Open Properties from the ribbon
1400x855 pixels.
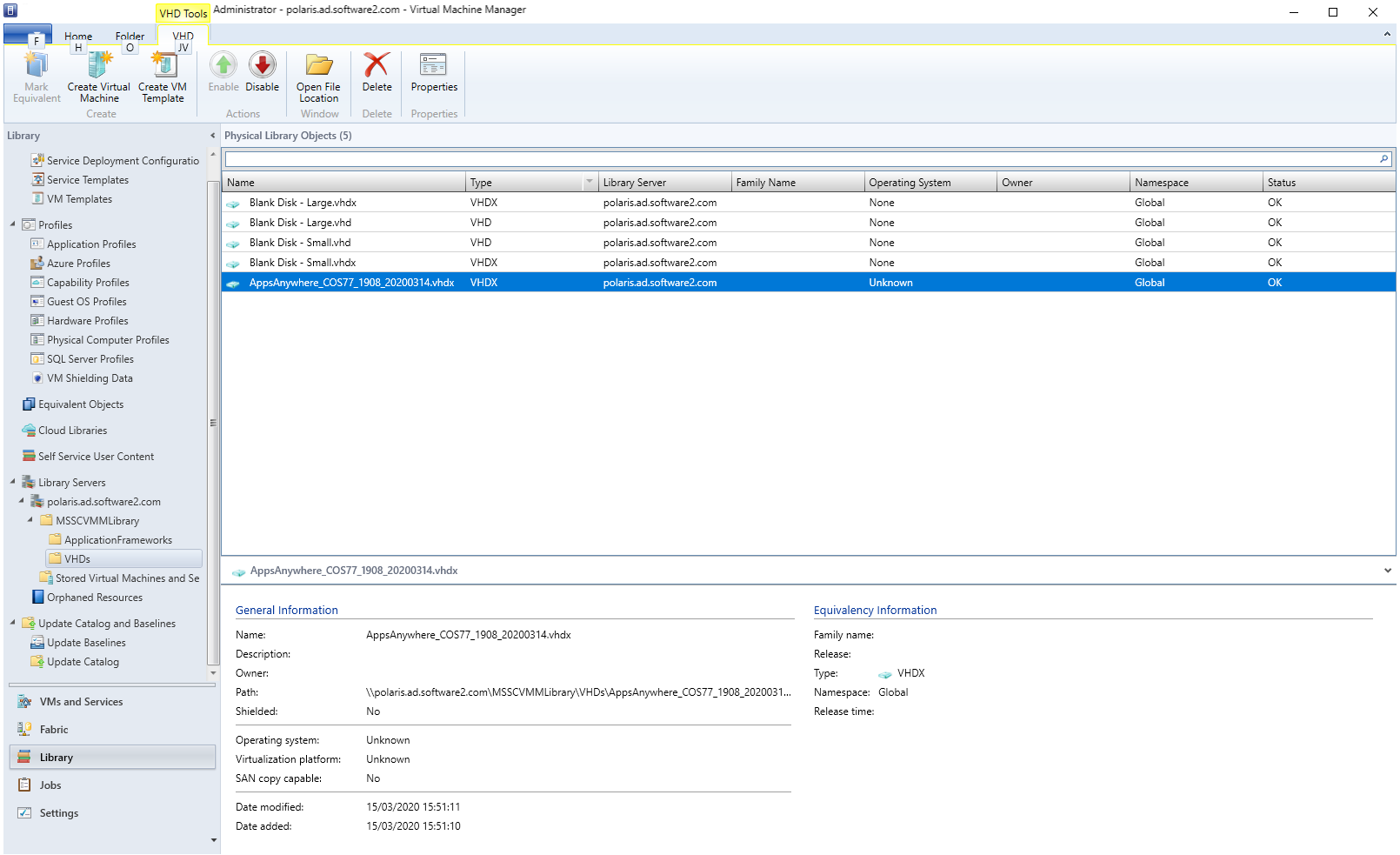(433, 66)
